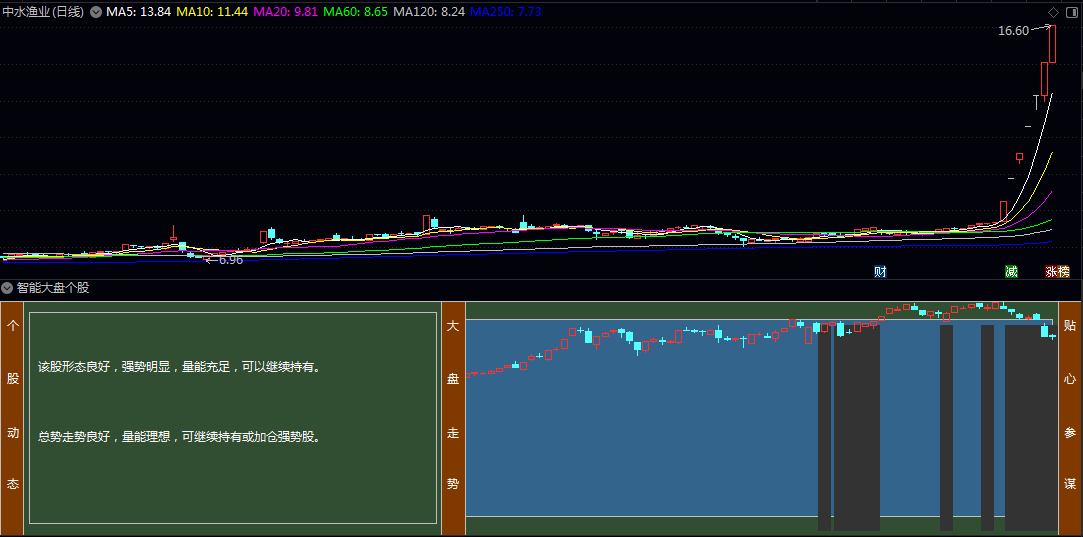This screenshot has width=1083, height=537.
Task: Click the 中水渔业(日线) stock title
Action: tap(44, 12)
